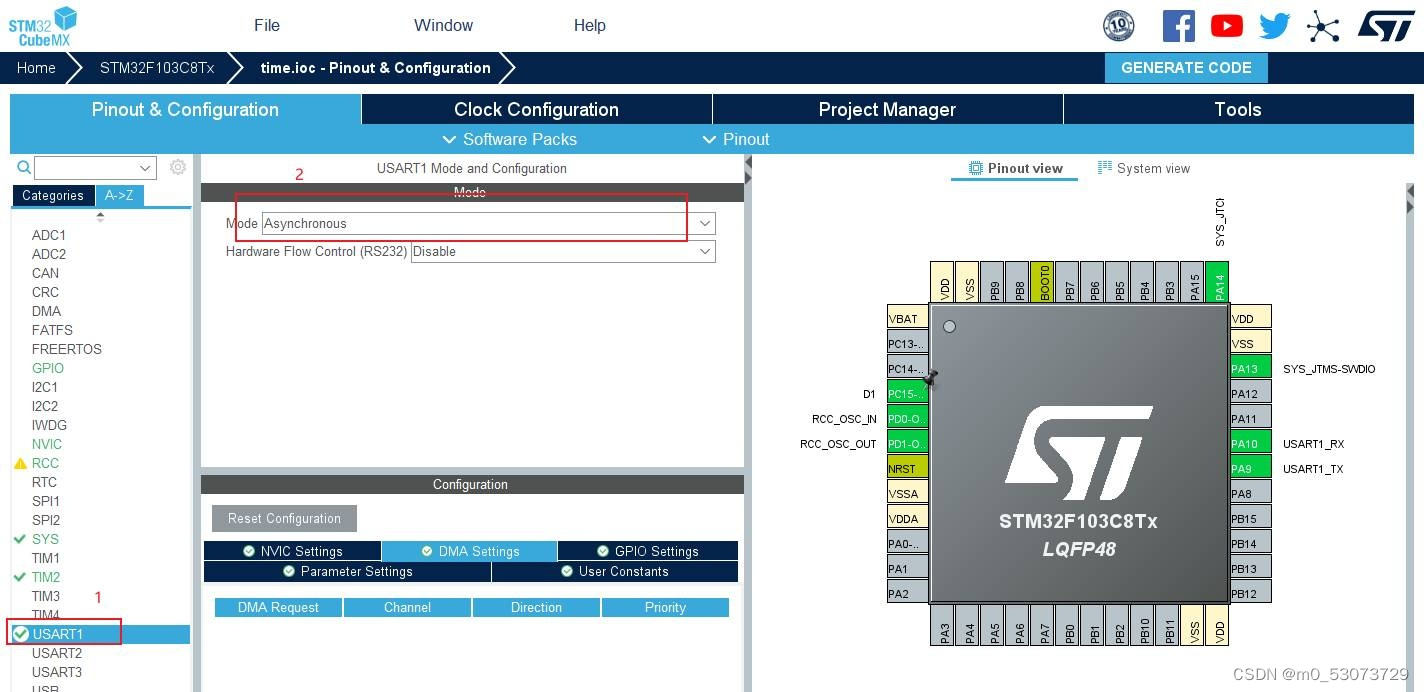Switch to Clock Configuration tab
Screen dimensions: 1424x692
click(536, 109)
